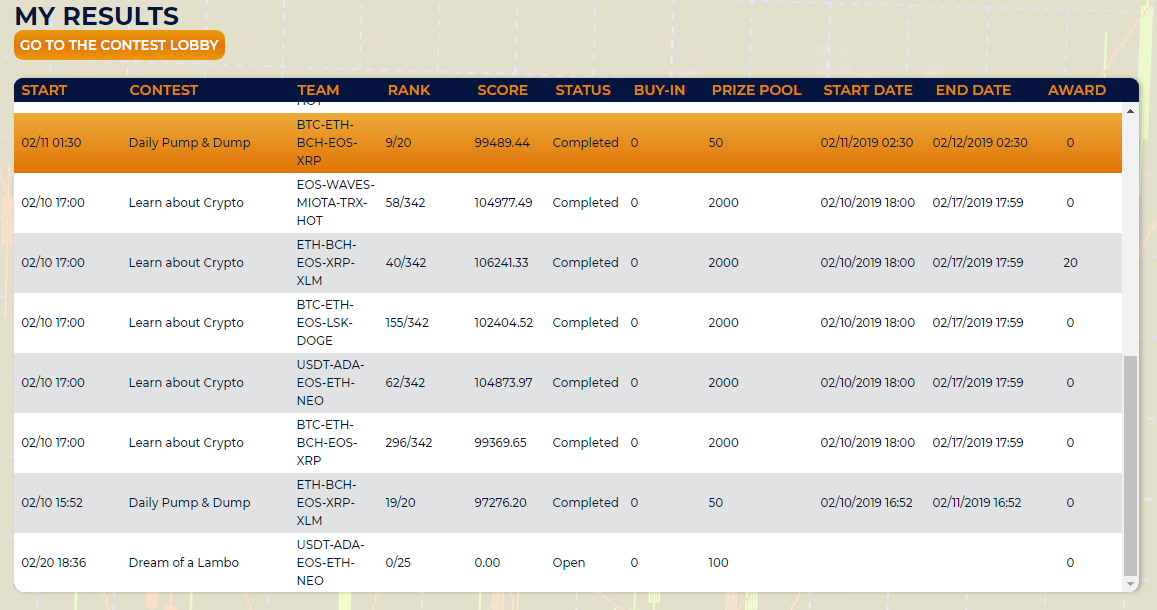This screenshot has width=1157, height=610.
Task: Click the results table scroll up arrow
Action: click(1130, 111)
